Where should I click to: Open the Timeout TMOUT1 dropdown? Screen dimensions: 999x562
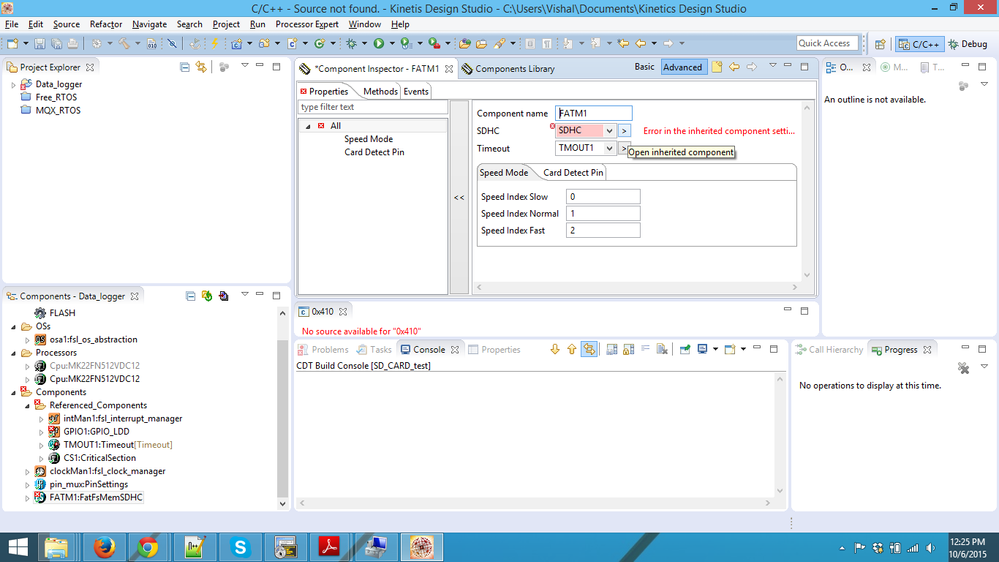coord(609,148)
